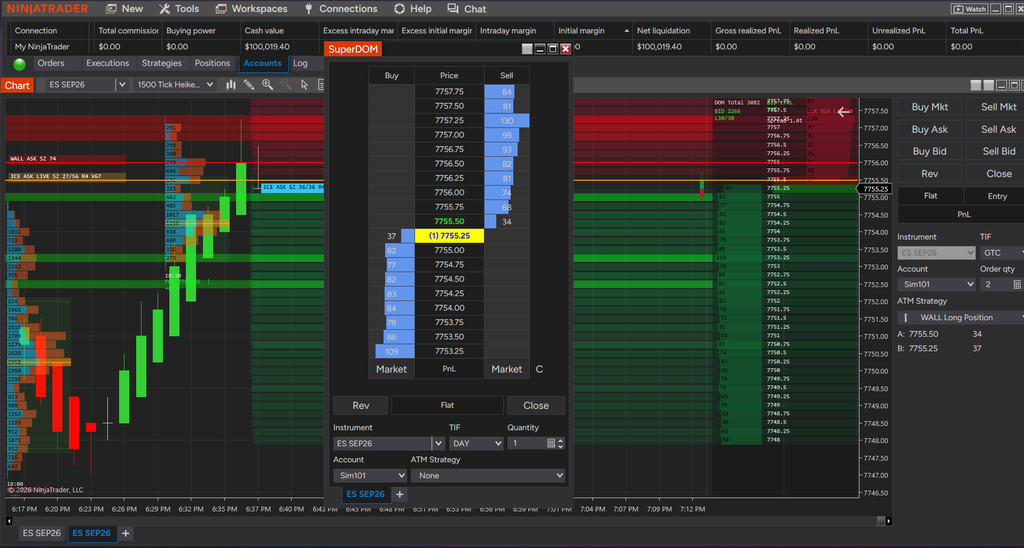This screenshot has width=1024, height=548.
Task: Click the zoom in magnifier icon
Action: tap(267, 85)
